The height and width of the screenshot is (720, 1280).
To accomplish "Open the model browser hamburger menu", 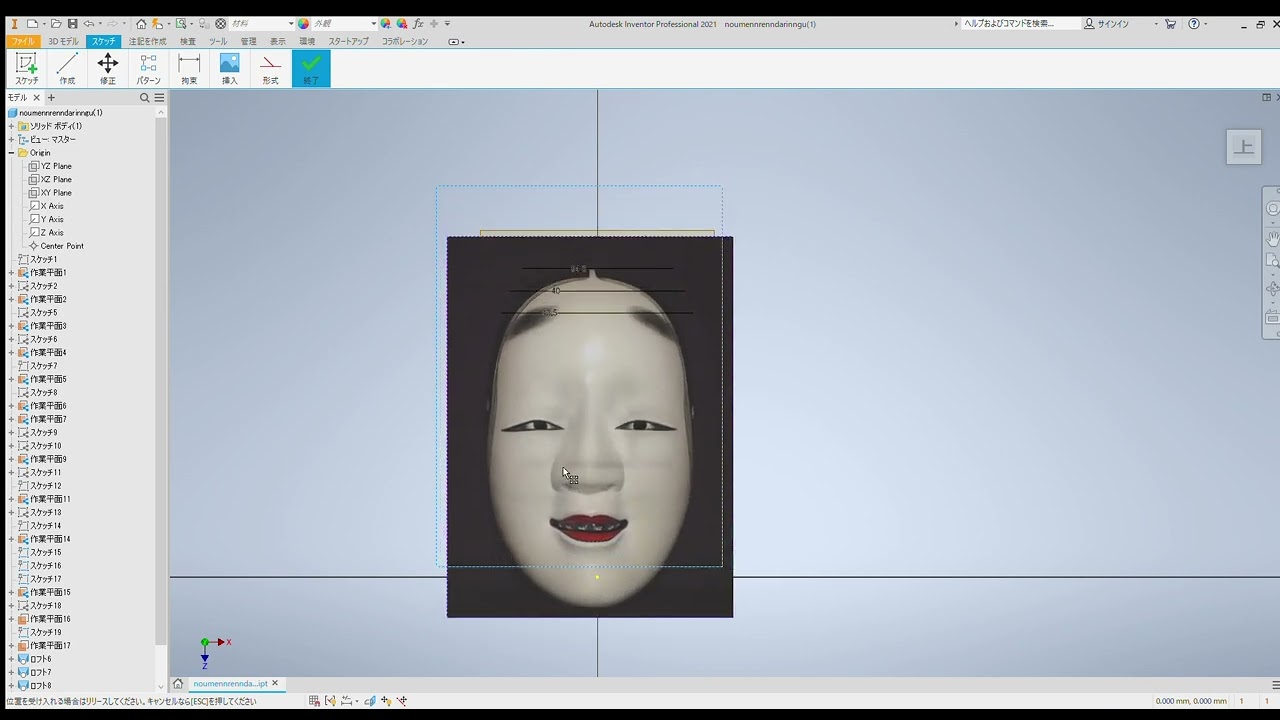I will coord(159,98).
